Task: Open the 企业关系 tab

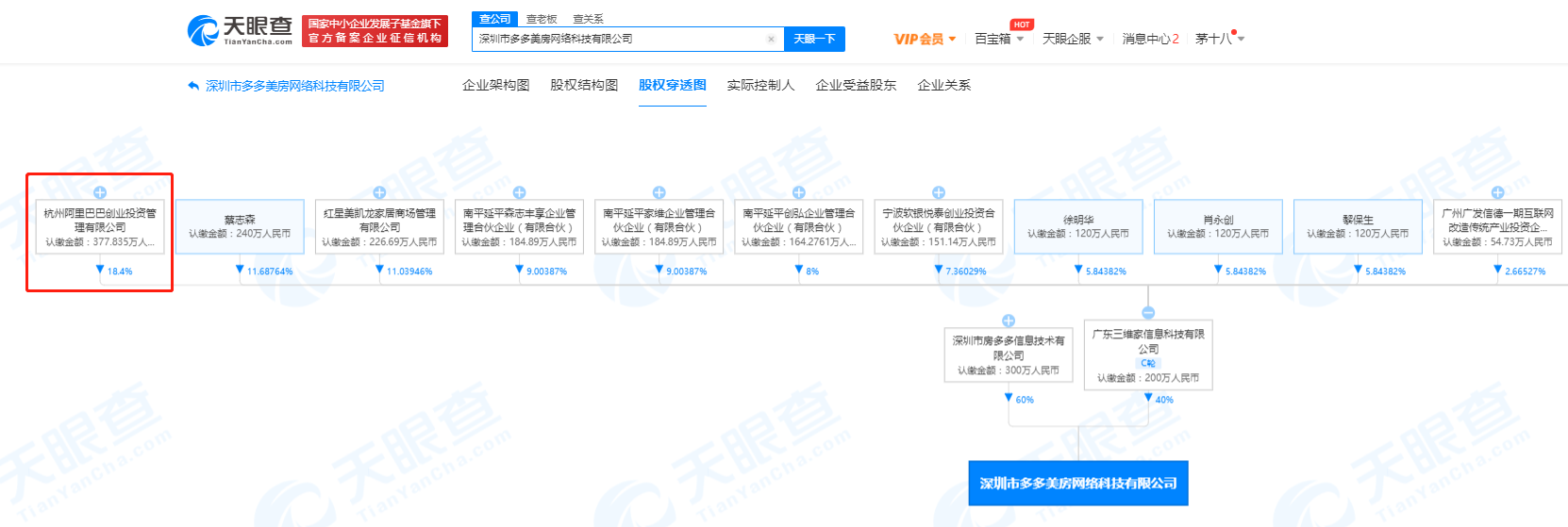Action: (943, 85)
